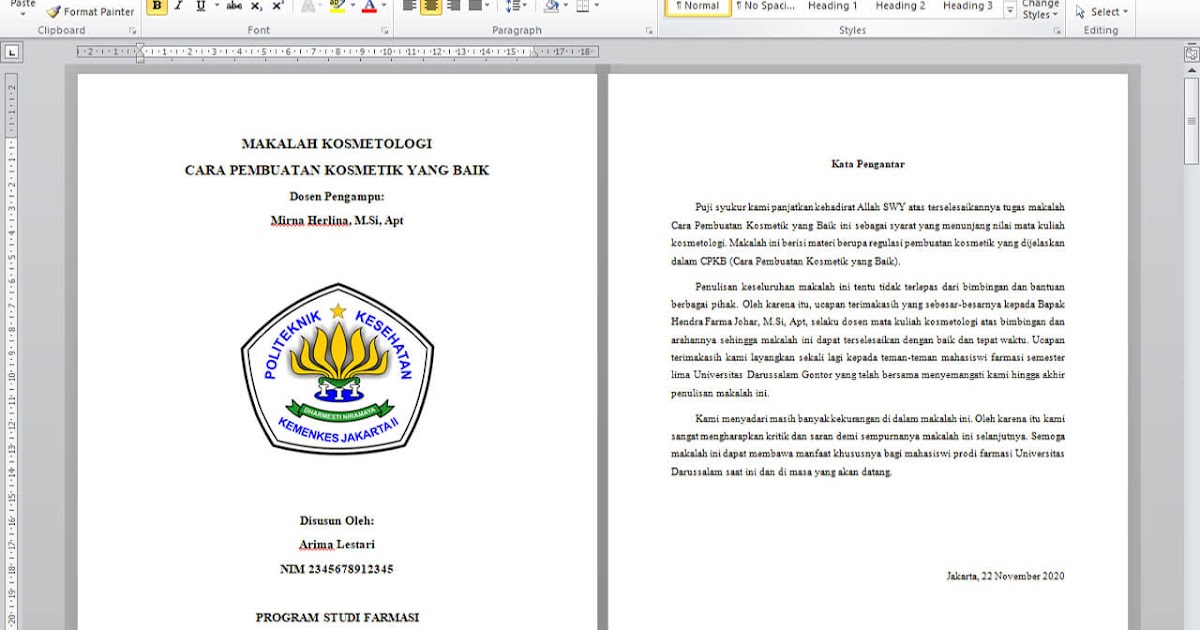The height and width of the screenshot is (630, 1200).
Task: Click the 'Kata Pengantar' heading
Action: pyautogui.click(x=868, y=163)
